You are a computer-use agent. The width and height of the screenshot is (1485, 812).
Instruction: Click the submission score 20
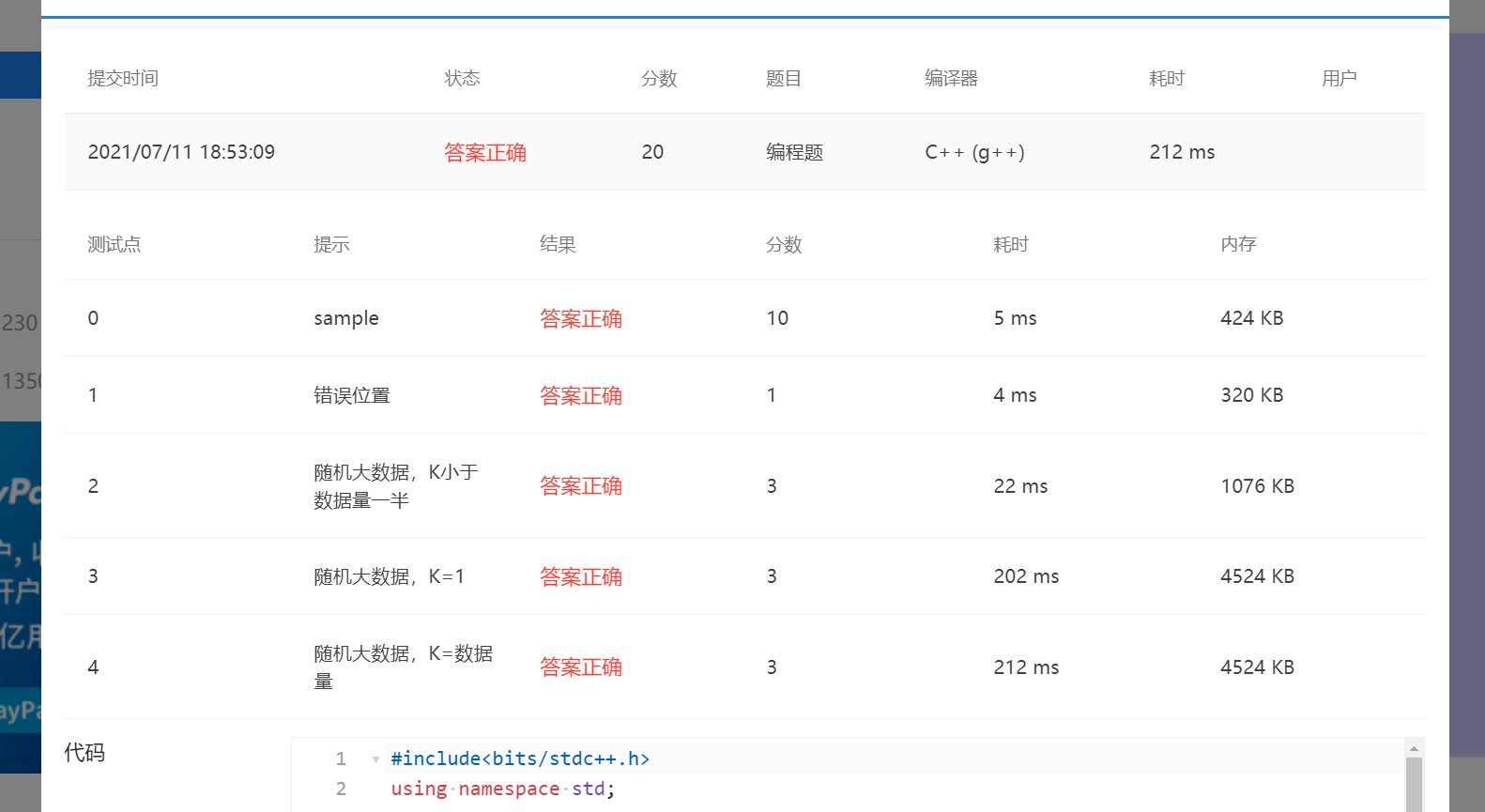652,152
